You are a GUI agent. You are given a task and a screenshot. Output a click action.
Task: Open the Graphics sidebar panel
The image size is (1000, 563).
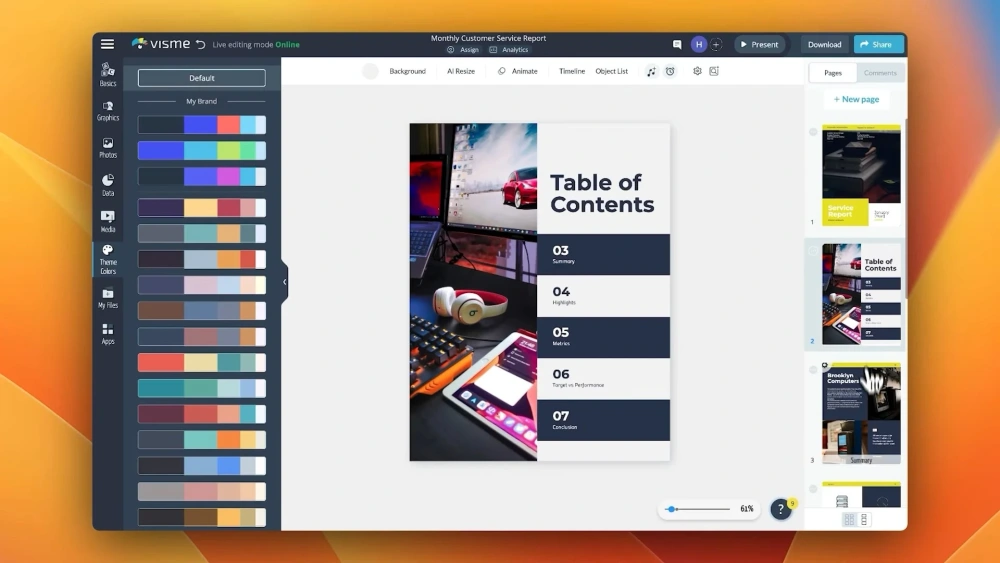108,111
